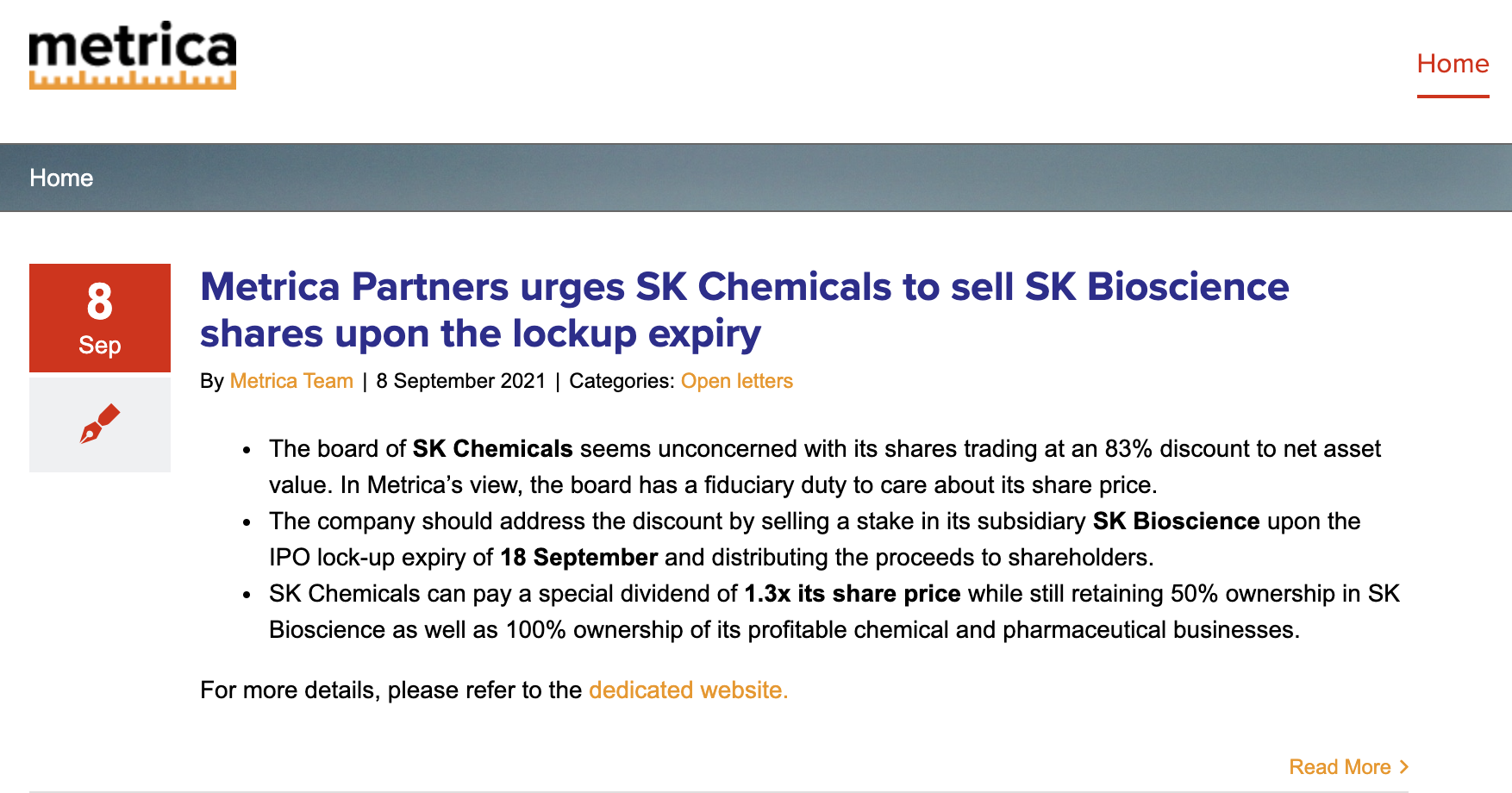
Task: Follow the dedicated website link
Action: [688, 690]
